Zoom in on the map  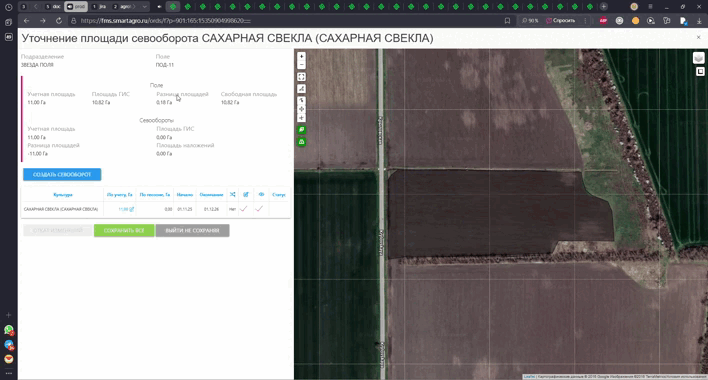point(301,57)
